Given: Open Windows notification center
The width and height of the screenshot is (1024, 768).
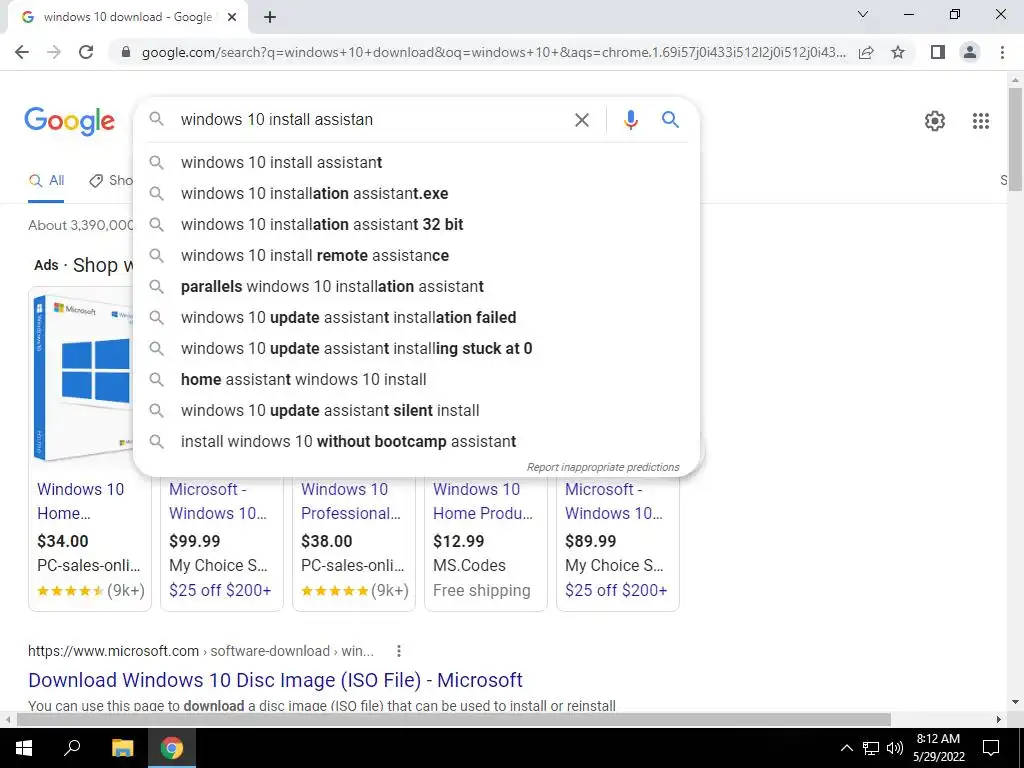Looking at the screenshot, I should coord(991,748).
